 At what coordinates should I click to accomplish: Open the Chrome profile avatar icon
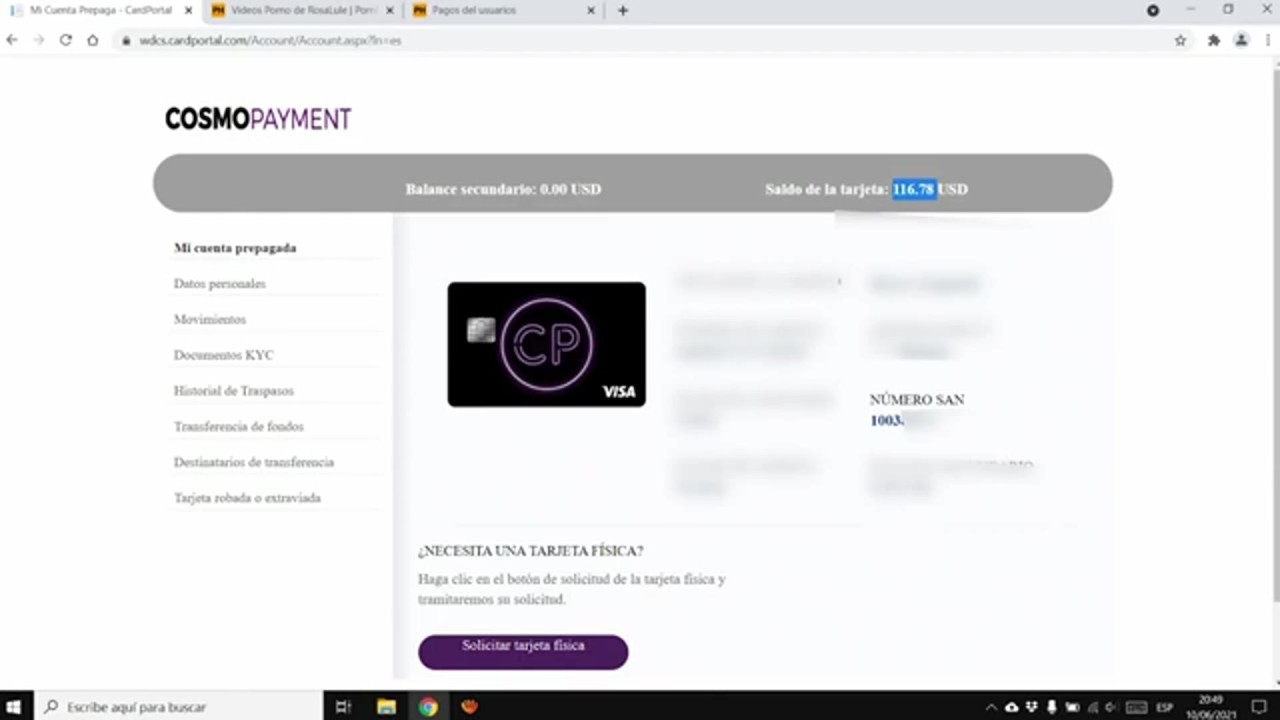(1241, 40)
